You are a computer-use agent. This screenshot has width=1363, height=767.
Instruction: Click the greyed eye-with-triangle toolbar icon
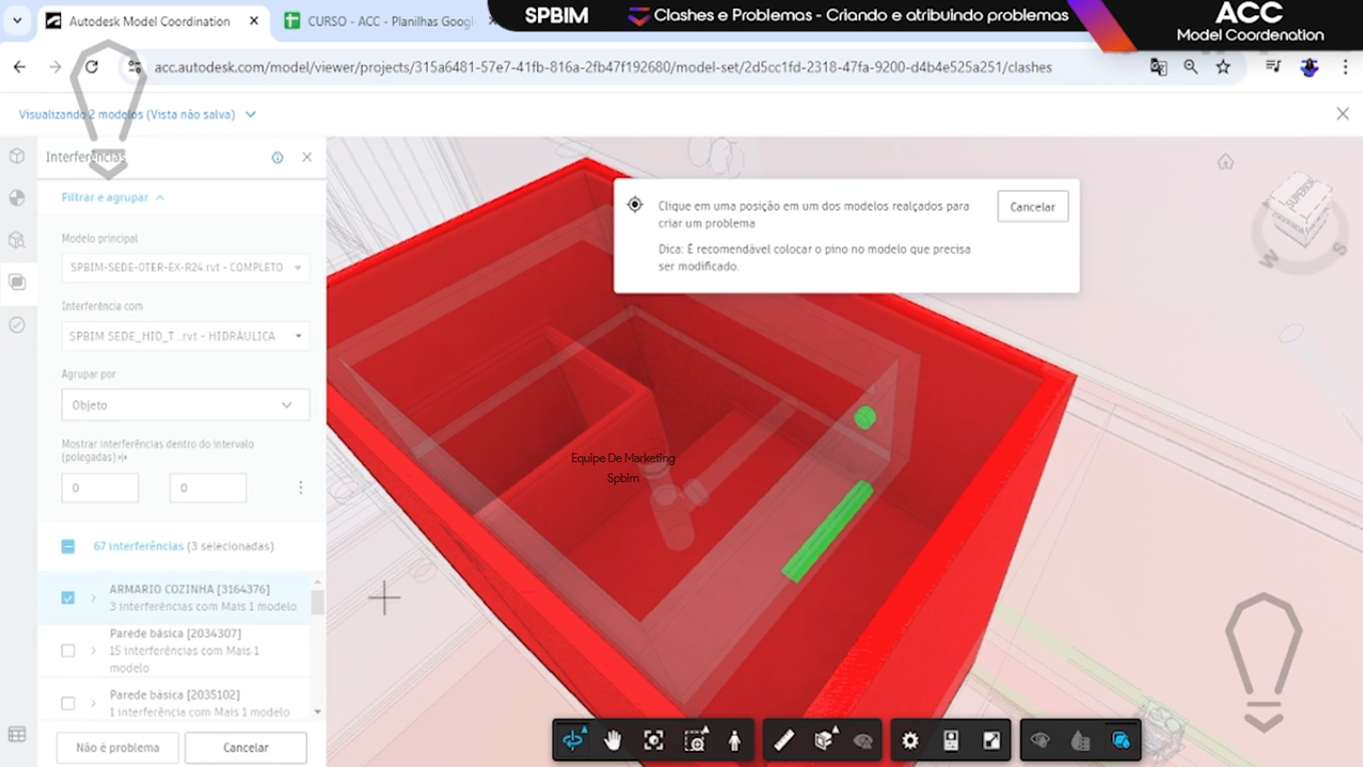pos(863,740)
